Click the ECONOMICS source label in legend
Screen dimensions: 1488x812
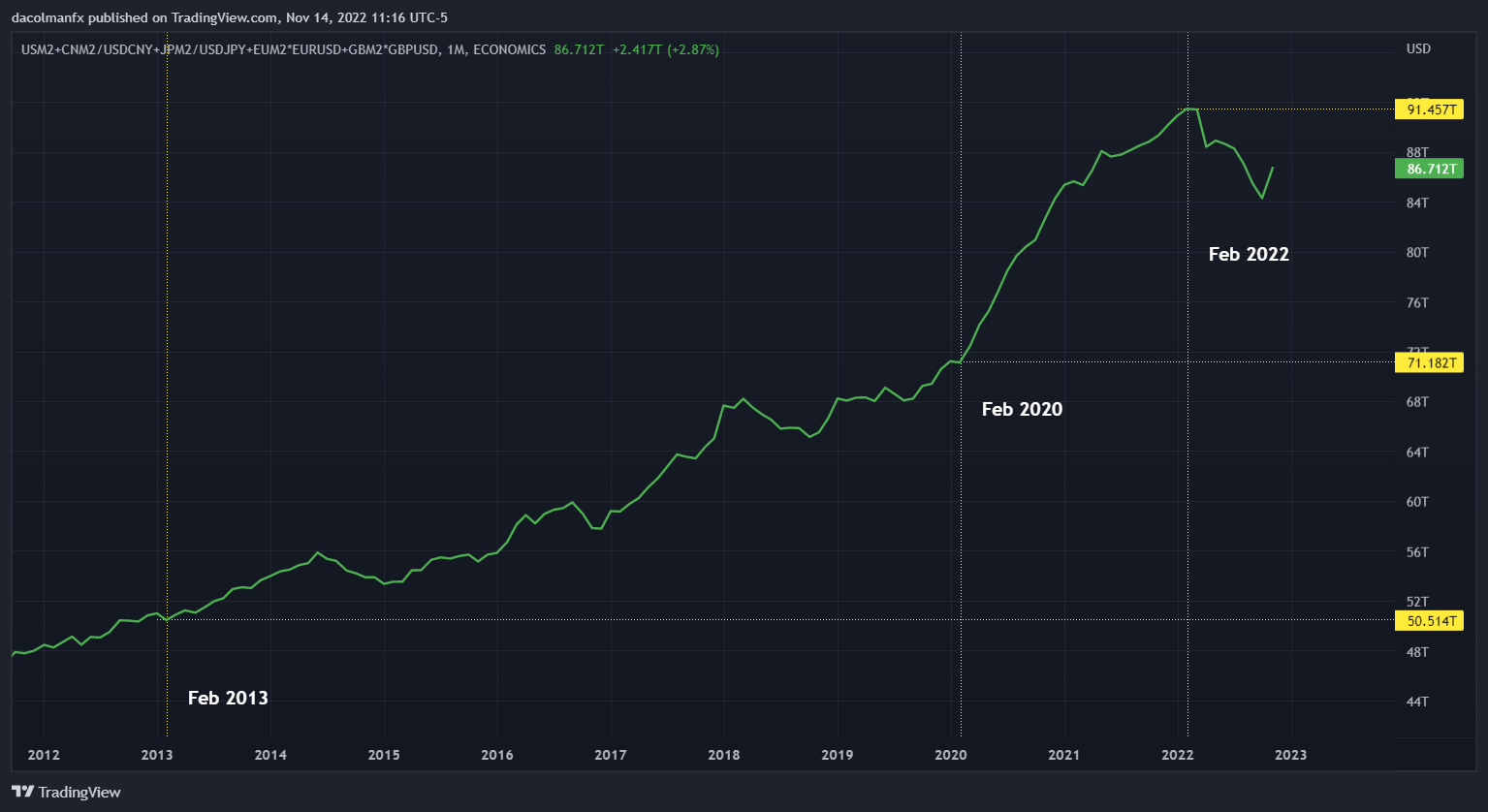(x=510, y=49)
